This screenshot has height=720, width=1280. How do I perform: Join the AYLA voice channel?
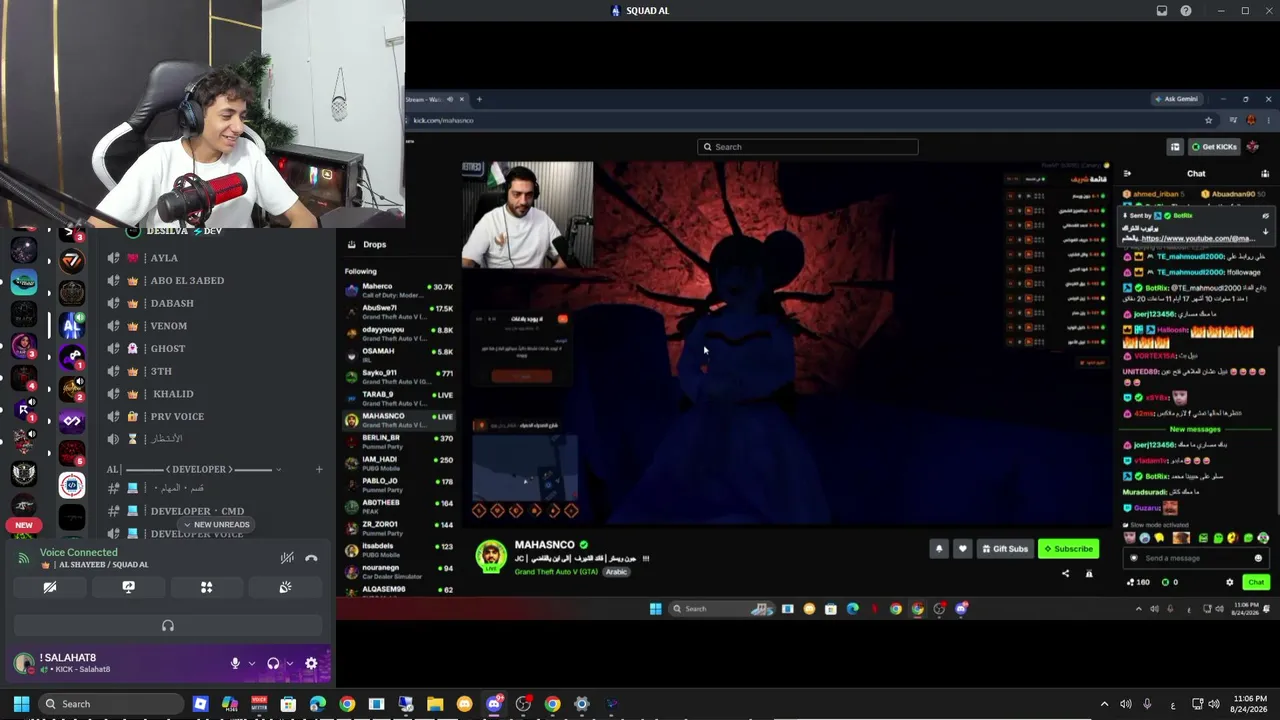(215, 258)
